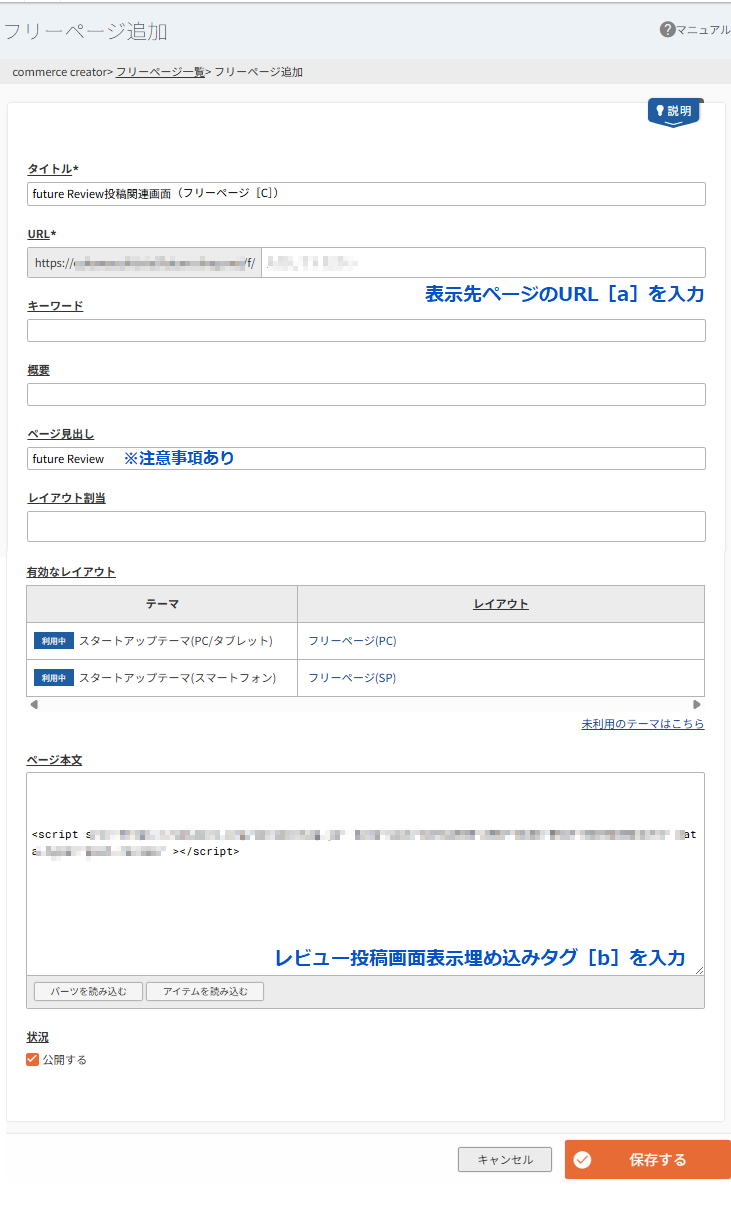Toggle the 公開する checkbox

pyautogui.click(x=33, y=1059)
